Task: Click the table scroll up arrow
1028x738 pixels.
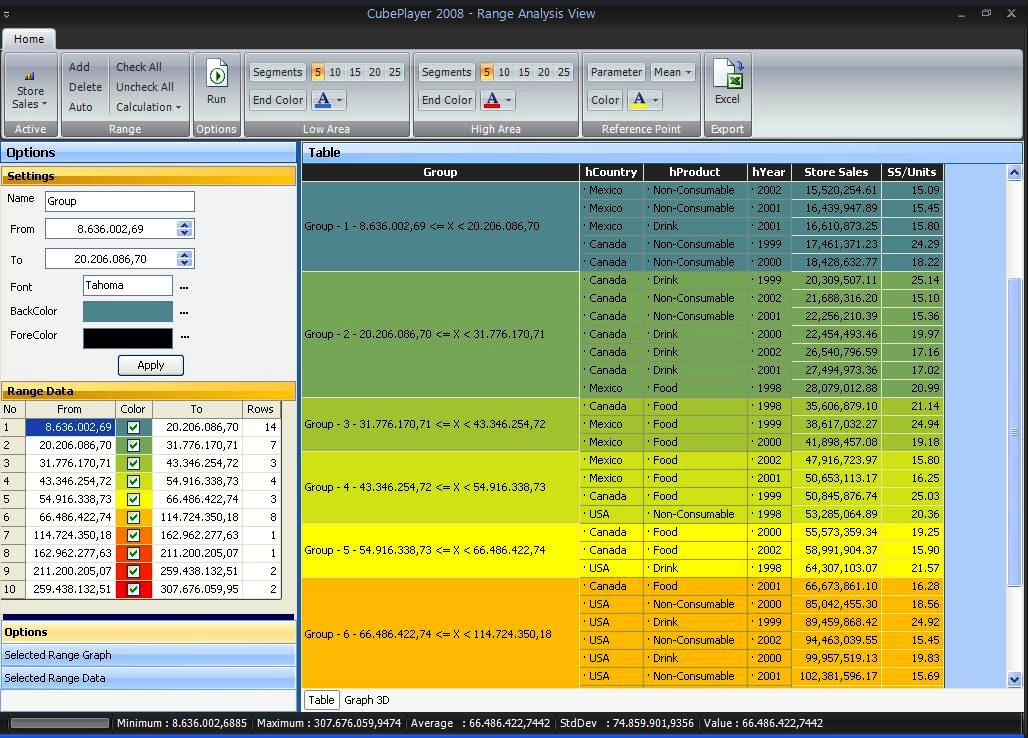Action: click(1014, 173)
